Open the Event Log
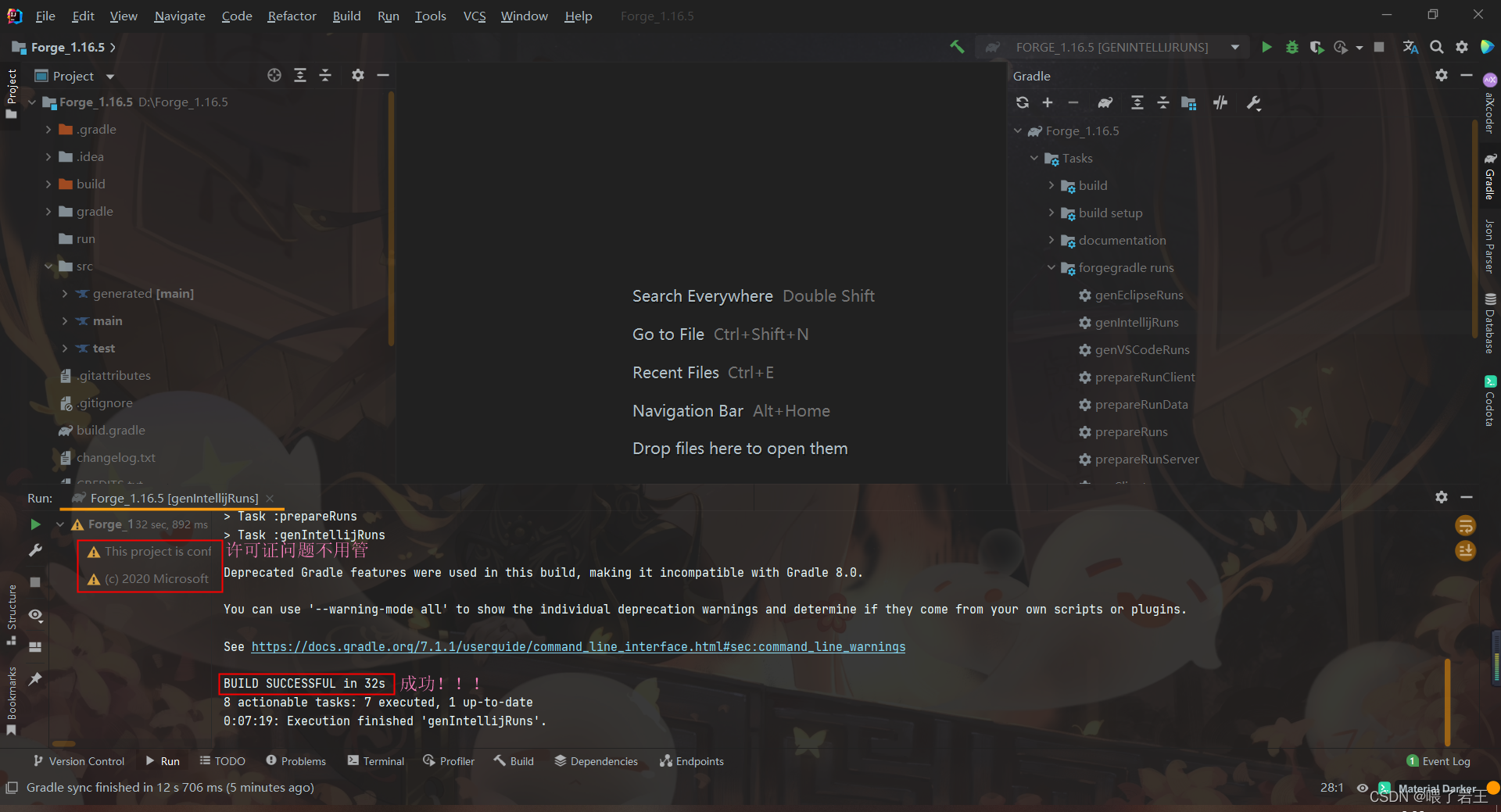Image resolution: width=1501 pixels, height=812 pixels. point(1438,761)
